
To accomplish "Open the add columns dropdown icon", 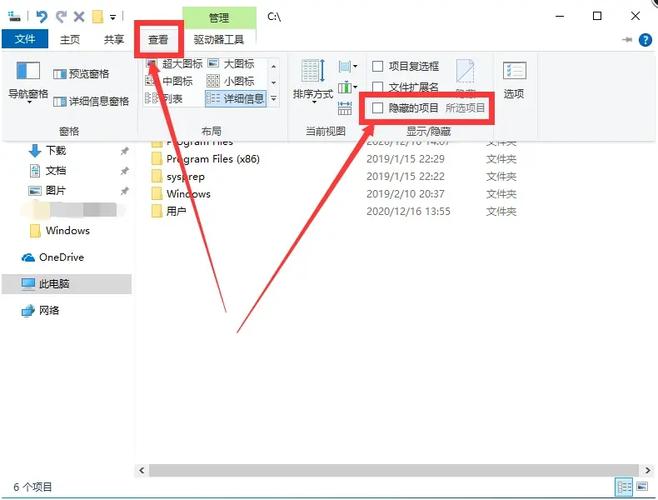I will coord(347,87).
